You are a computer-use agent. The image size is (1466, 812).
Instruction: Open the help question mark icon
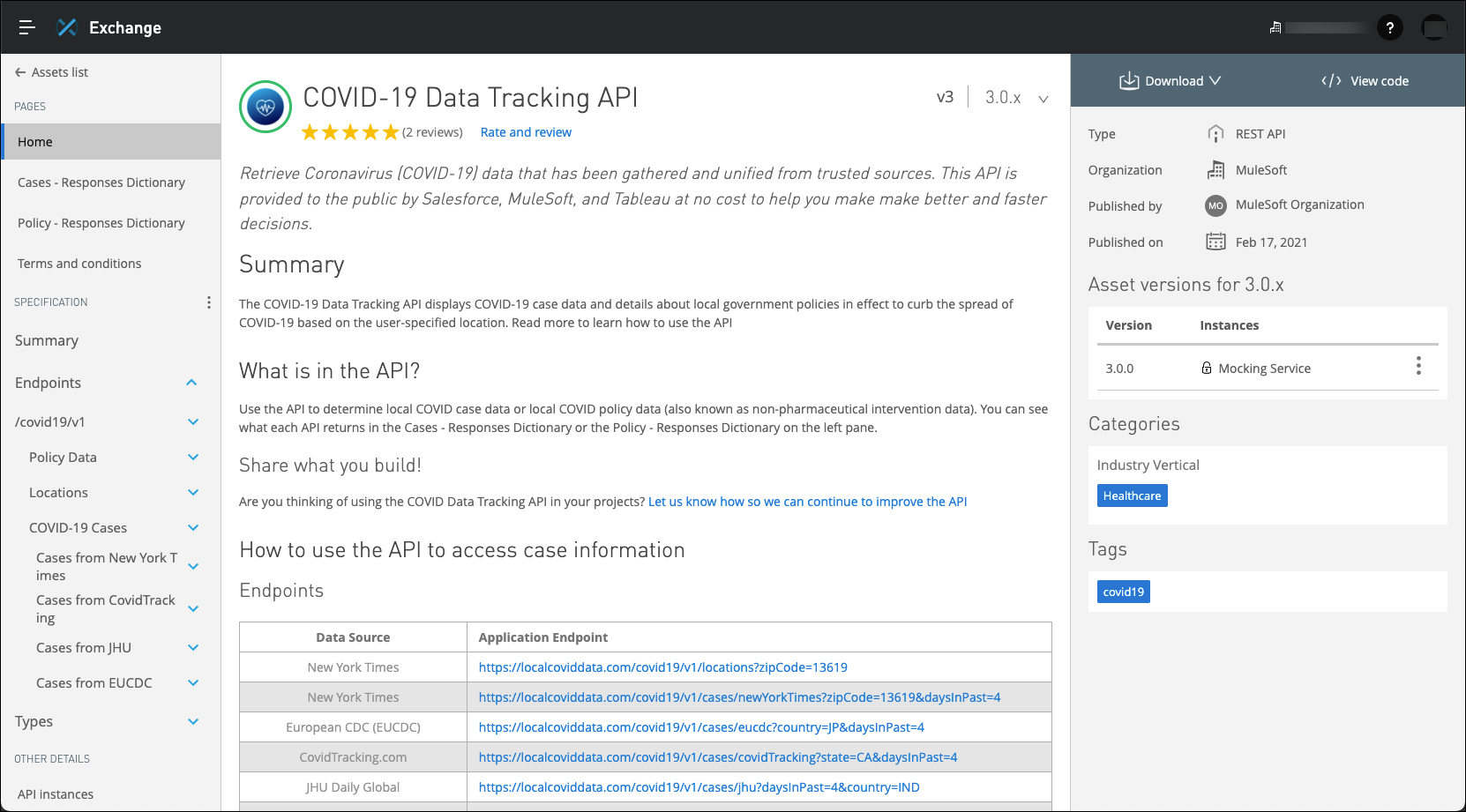tap(1390, 28)
